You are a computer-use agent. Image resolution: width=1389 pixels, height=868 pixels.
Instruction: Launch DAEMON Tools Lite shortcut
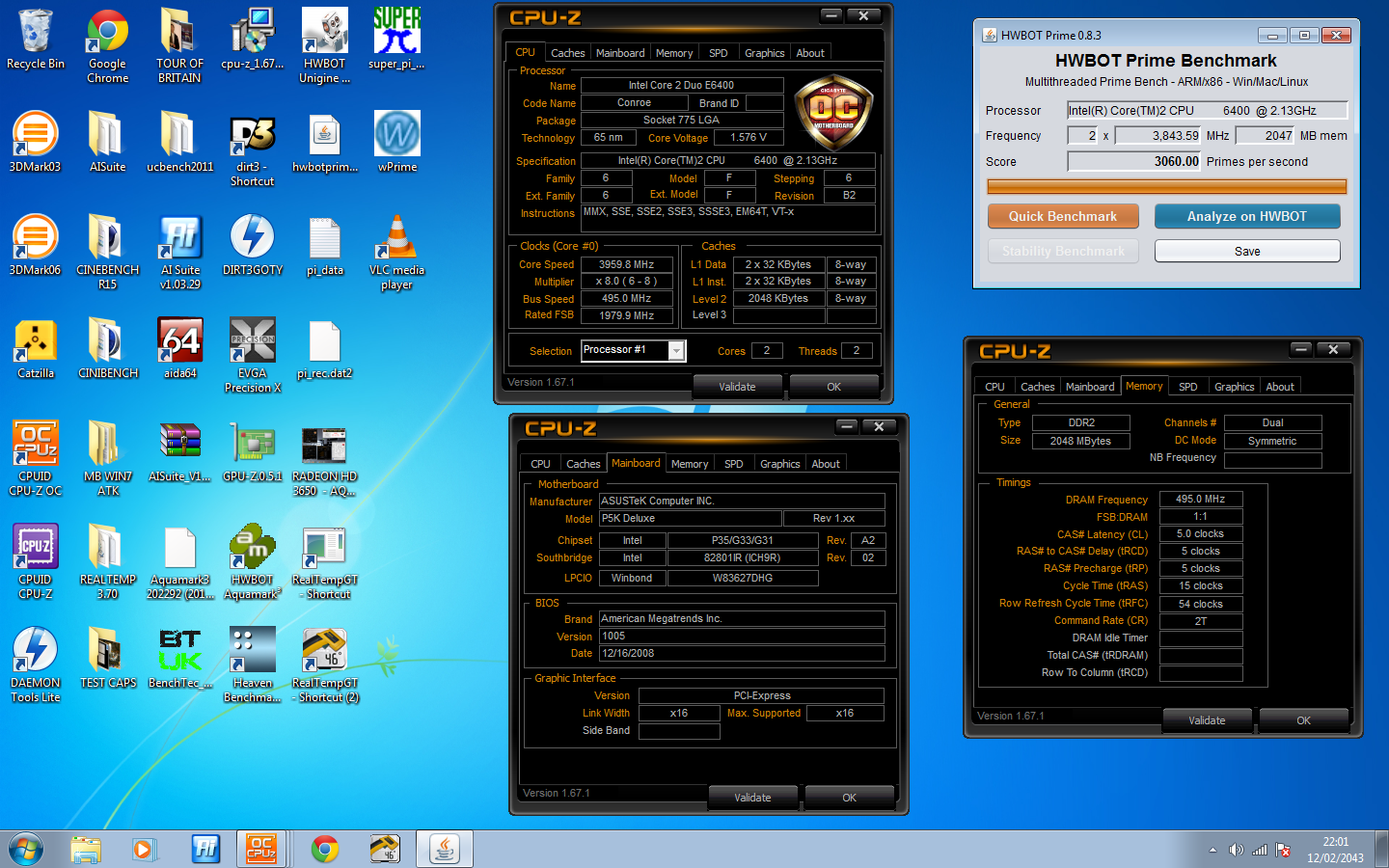tap(36, 665)
